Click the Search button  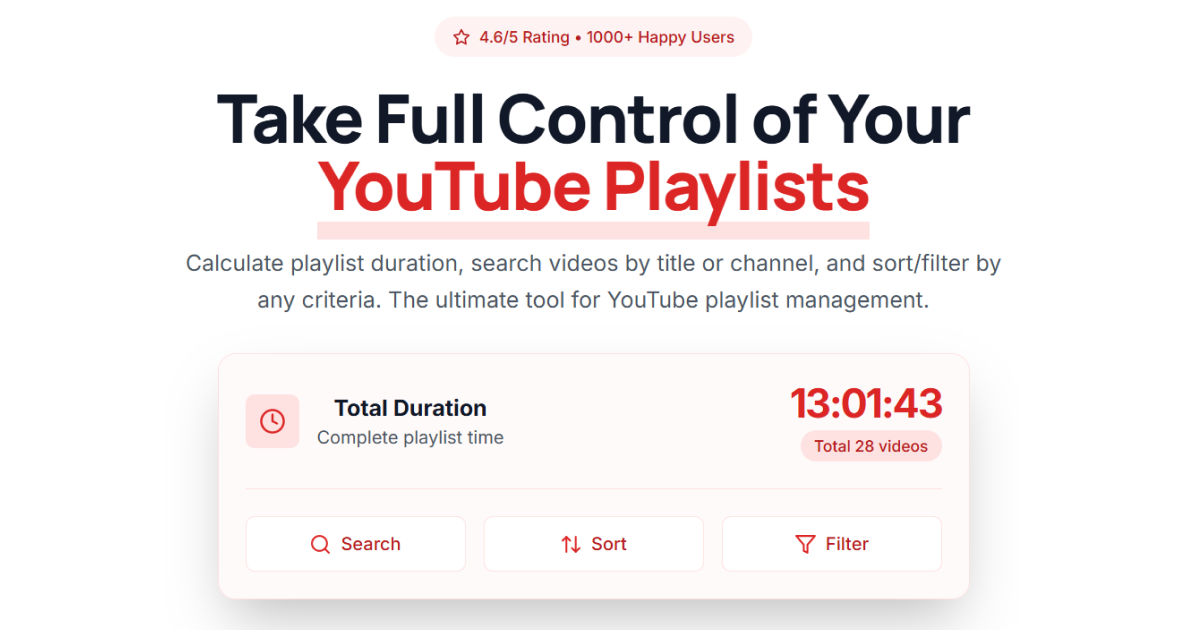click(355, 544)
